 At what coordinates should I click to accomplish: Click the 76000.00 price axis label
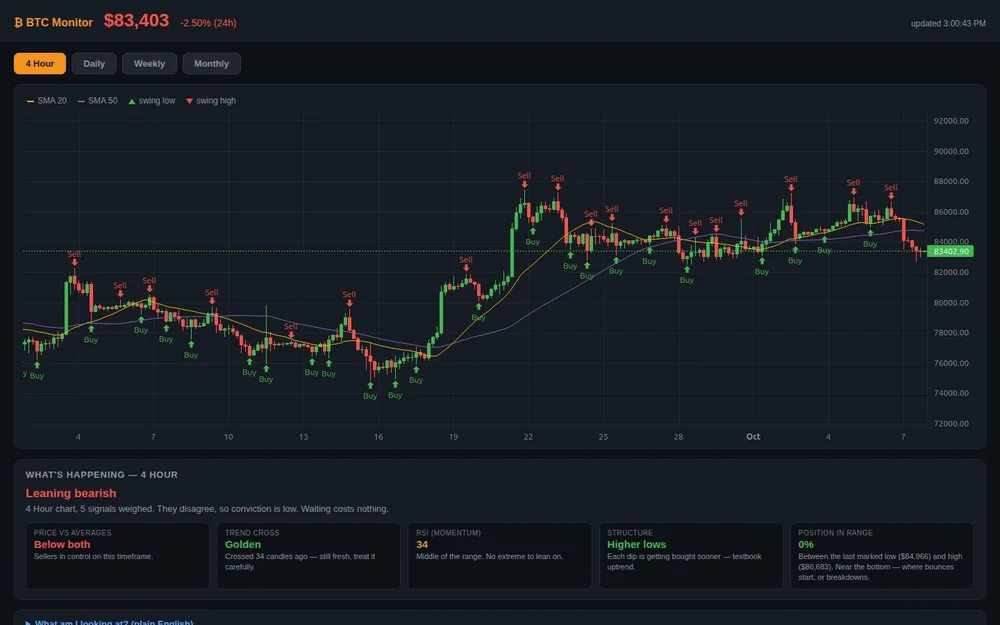[951, 363]
